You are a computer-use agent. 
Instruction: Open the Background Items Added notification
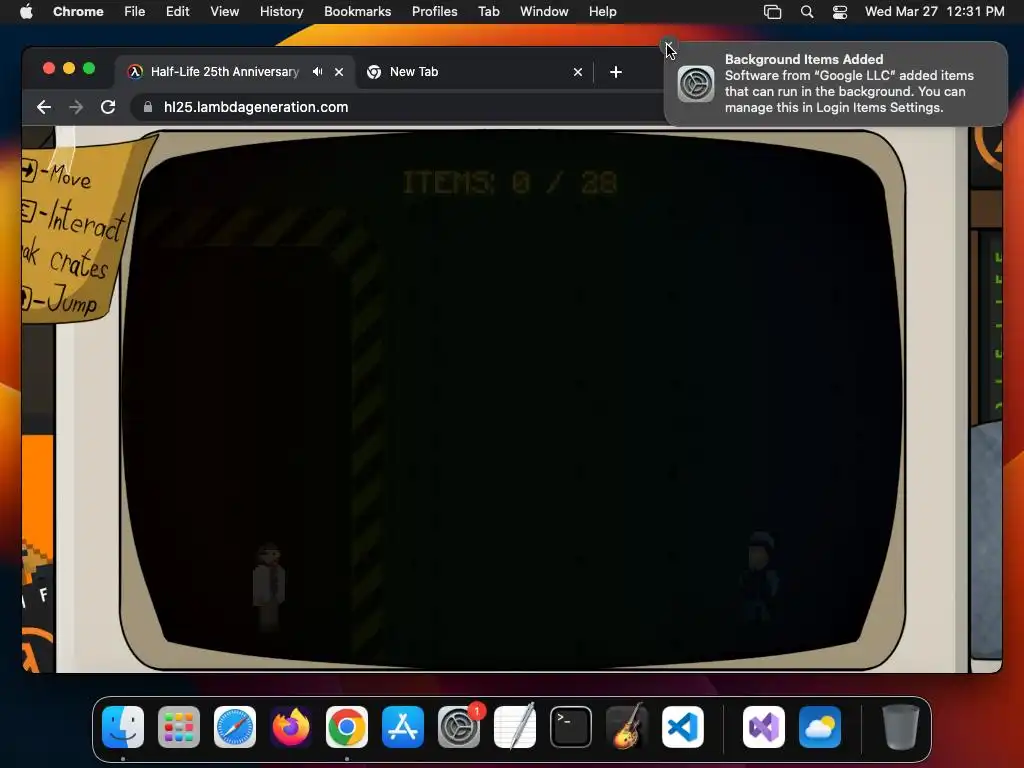tap(836, 84)
